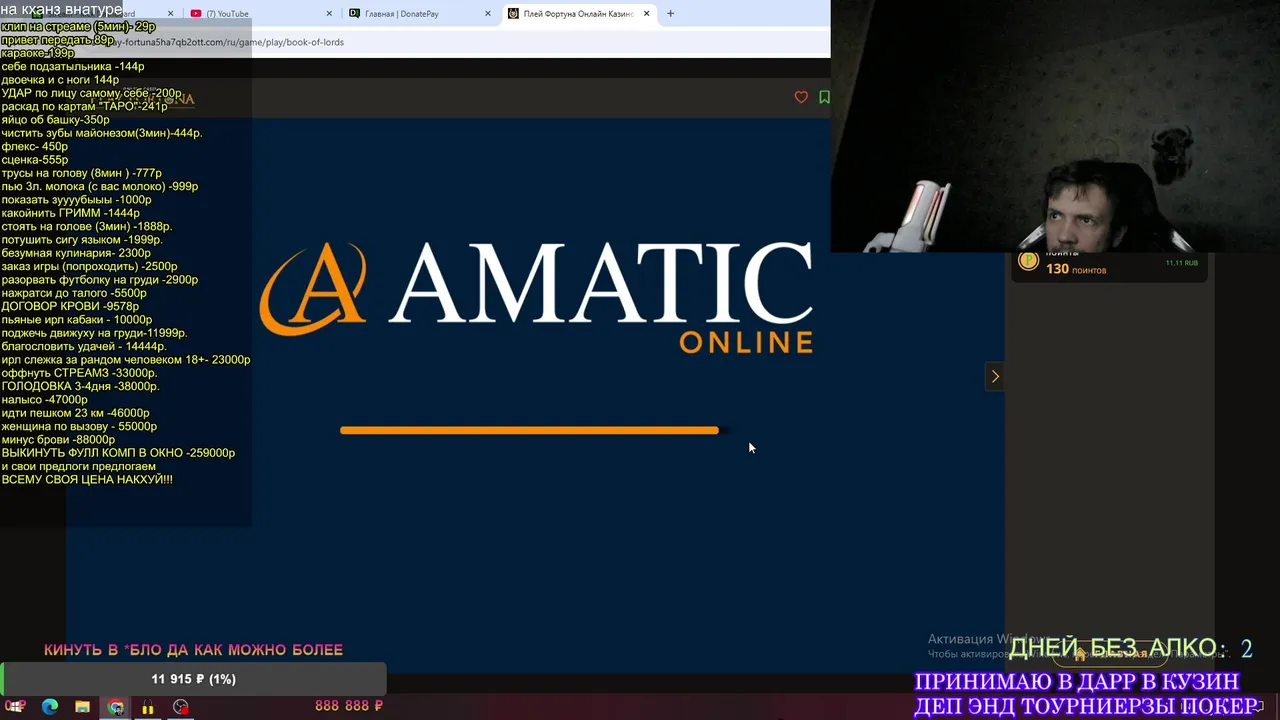The height and width of the screenshot is (720, 1280).
Task: Click the YouTube favicon on its tab
Action: 196,13
